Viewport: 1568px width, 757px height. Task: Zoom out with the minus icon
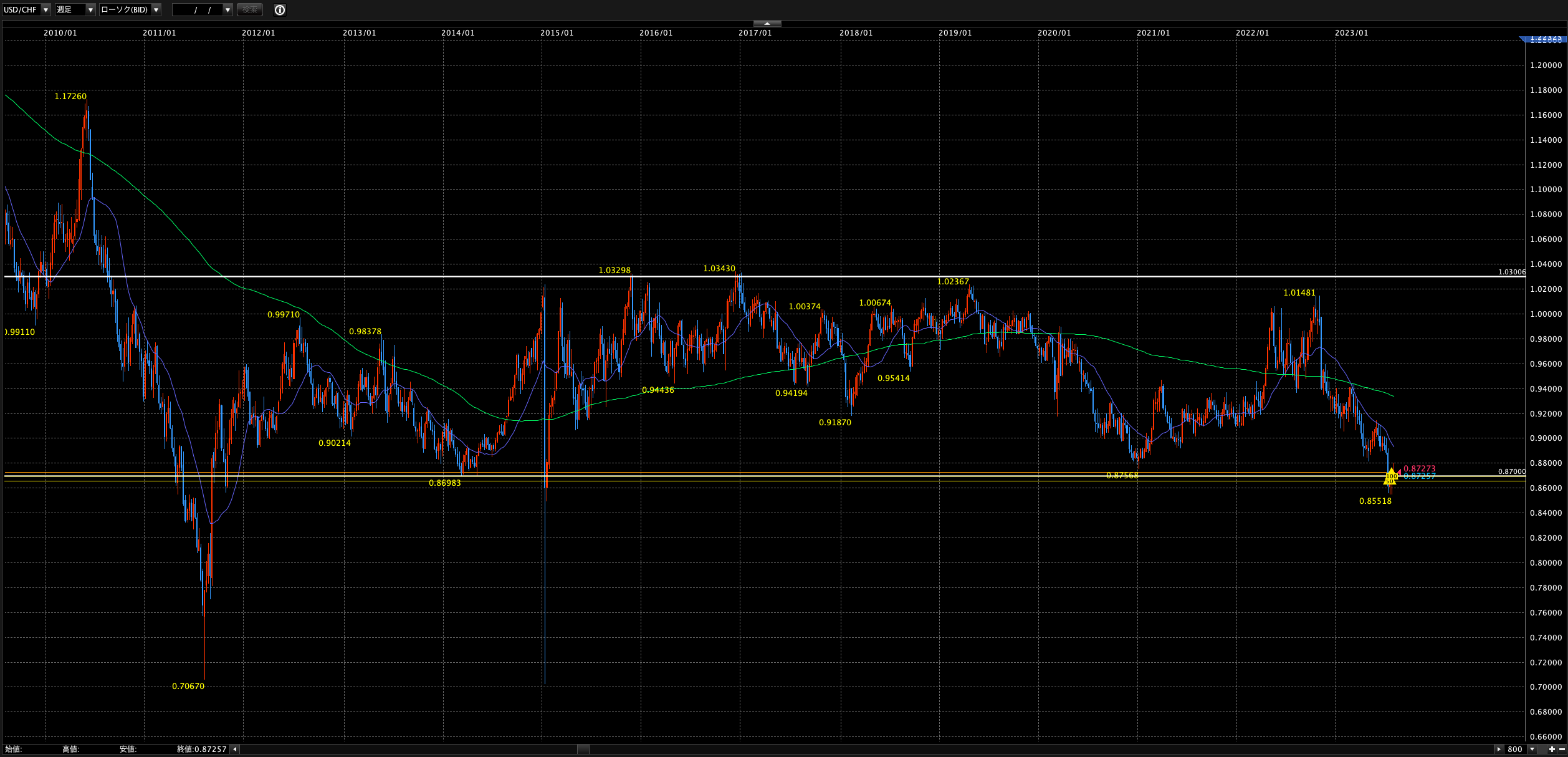click(x=1562, y=749)
